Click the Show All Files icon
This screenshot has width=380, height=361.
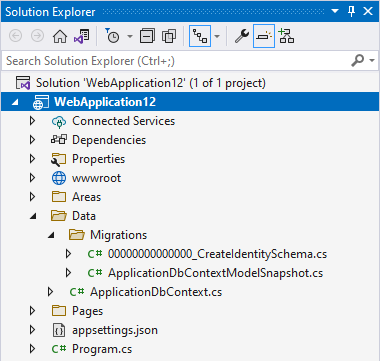tap(169, 36)
